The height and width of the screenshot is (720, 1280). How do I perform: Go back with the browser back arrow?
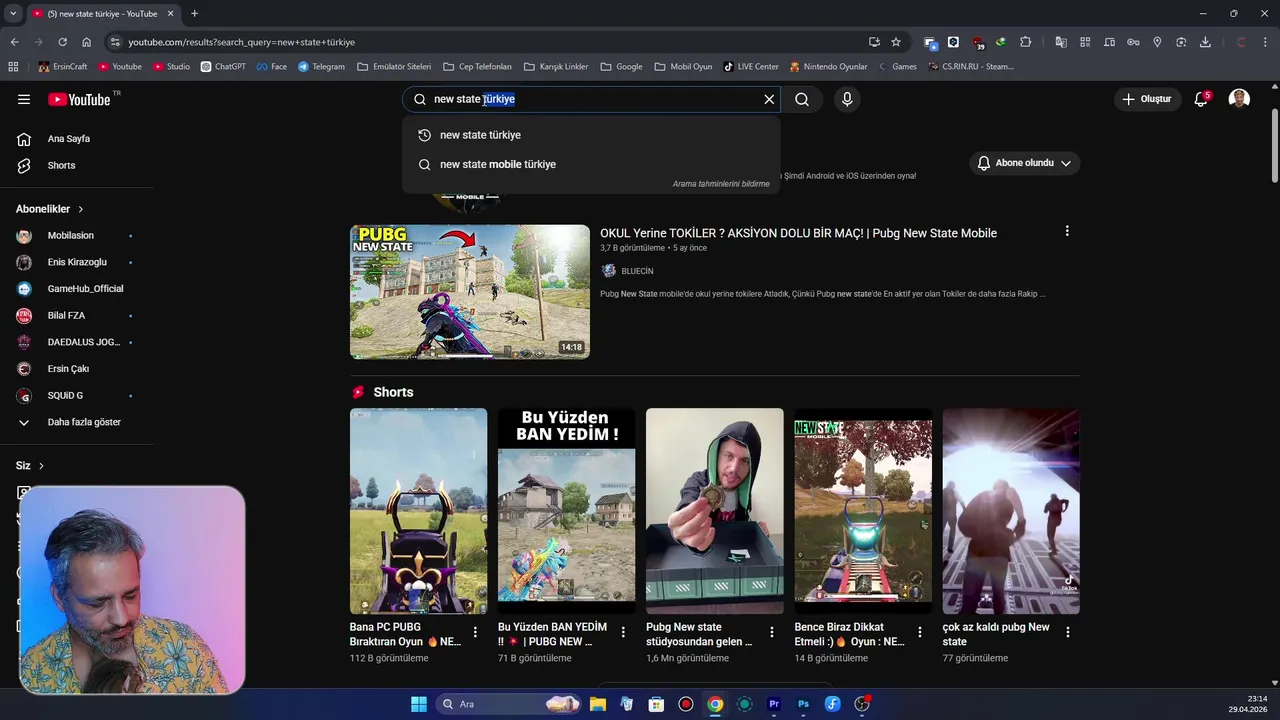(x=14, y=42)
